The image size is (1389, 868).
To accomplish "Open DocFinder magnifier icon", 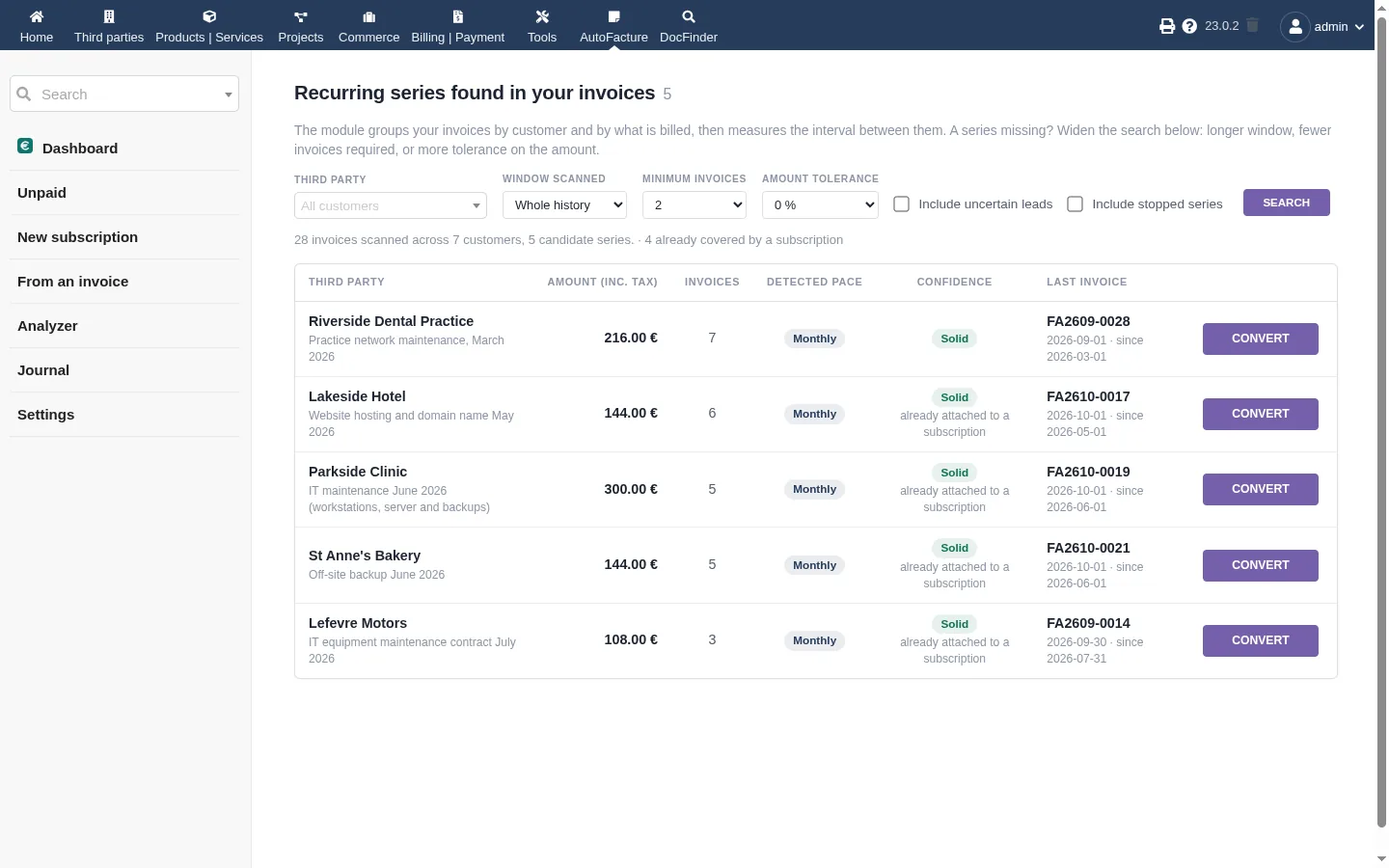I will tap(689, 16).
